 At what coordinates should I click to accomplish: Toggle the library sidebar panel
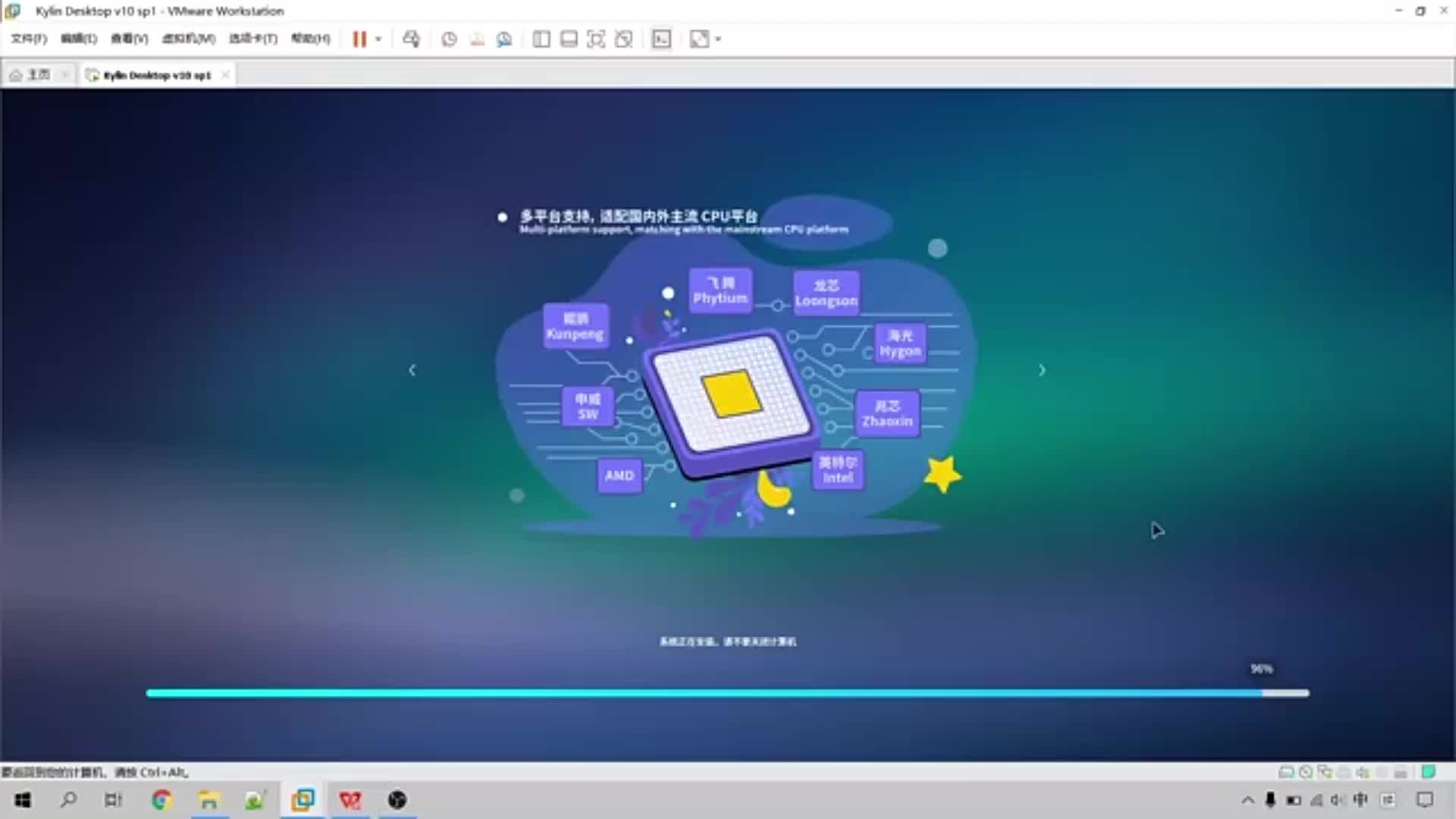541,39
